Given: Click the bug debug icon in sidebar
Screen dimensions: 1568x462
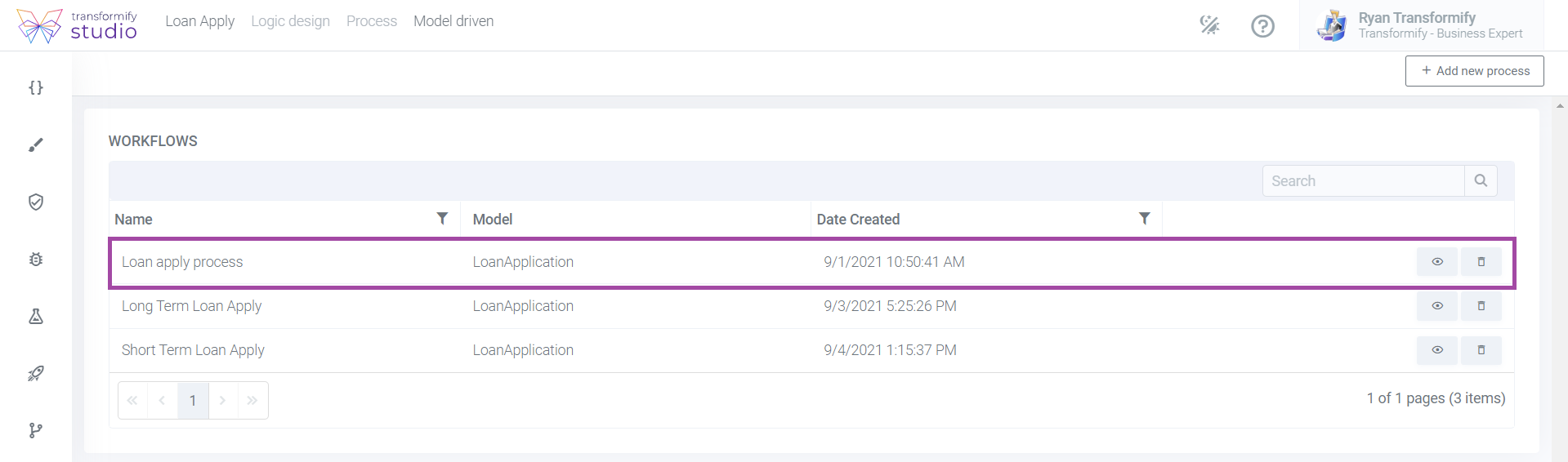Looking at the screenshot, I should coord(36,259).
